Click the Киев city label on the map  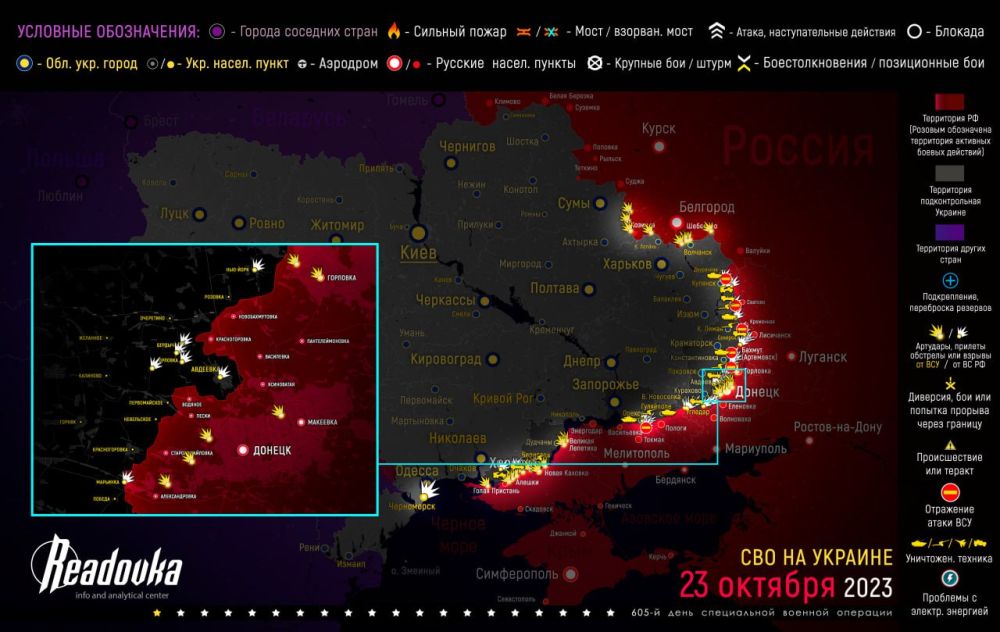coord(418,254)
